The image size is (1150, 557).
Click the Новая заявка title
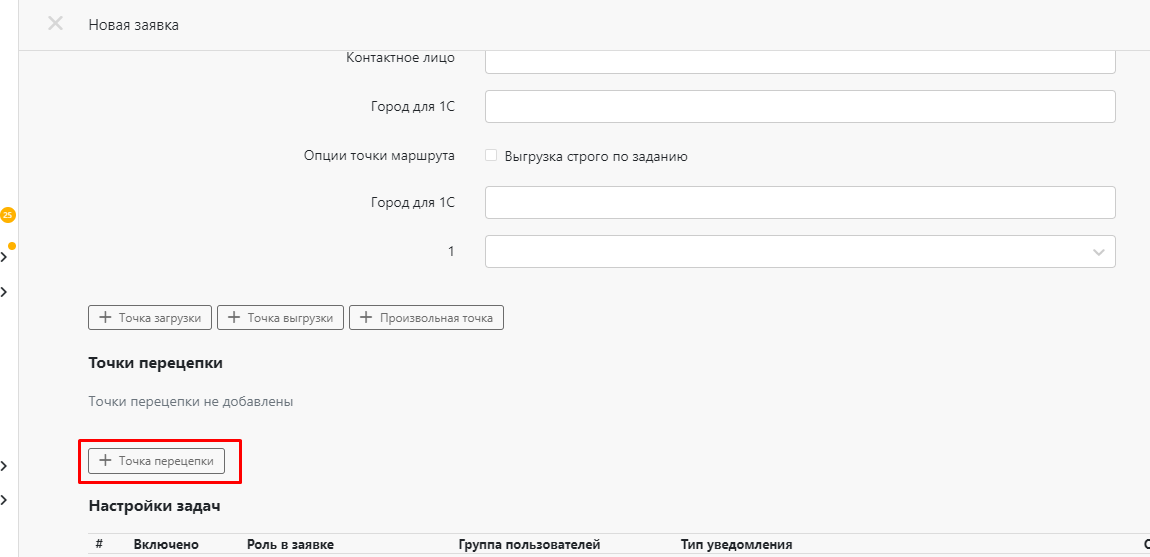133,25
